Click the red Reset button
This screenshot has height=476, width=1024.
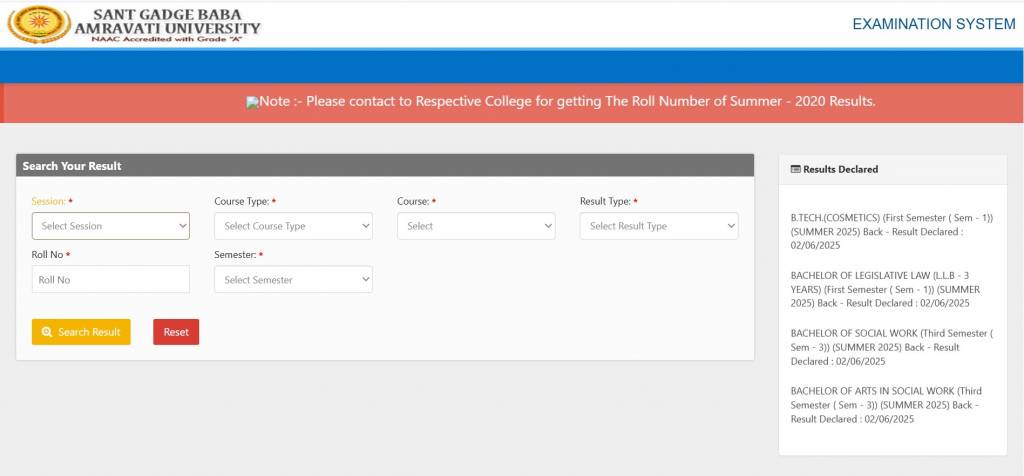tap(176, 332)
